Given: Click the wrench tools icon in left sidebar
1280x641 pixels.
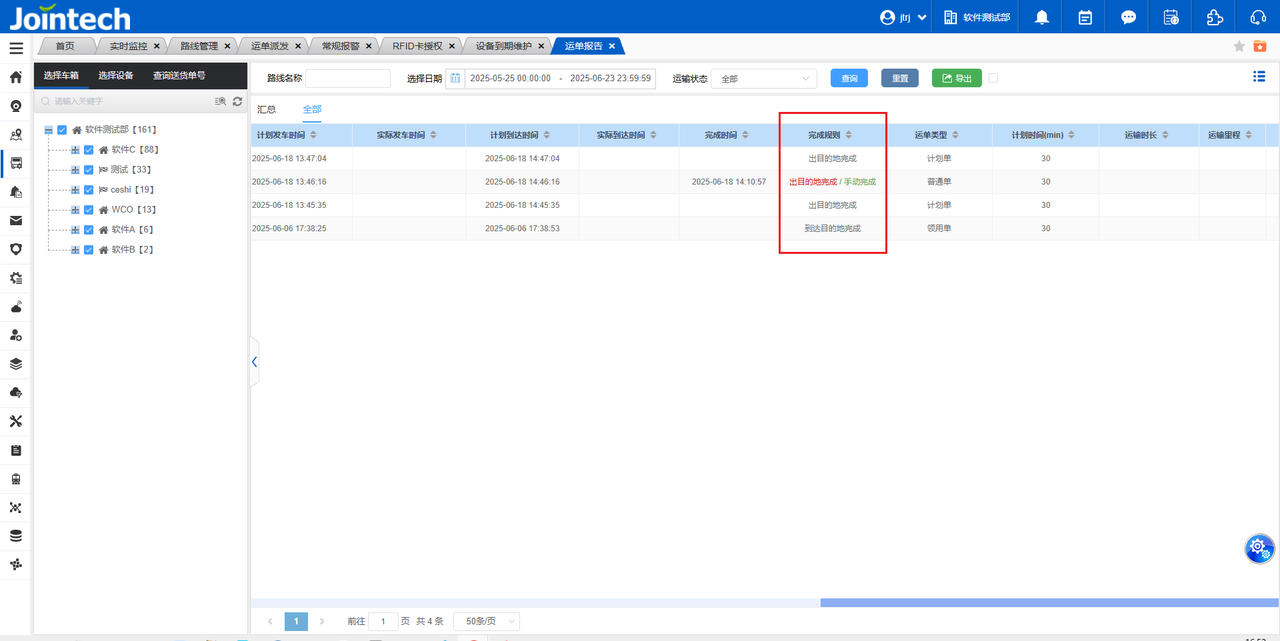Looking at the screenshot, I should [16, 421].
